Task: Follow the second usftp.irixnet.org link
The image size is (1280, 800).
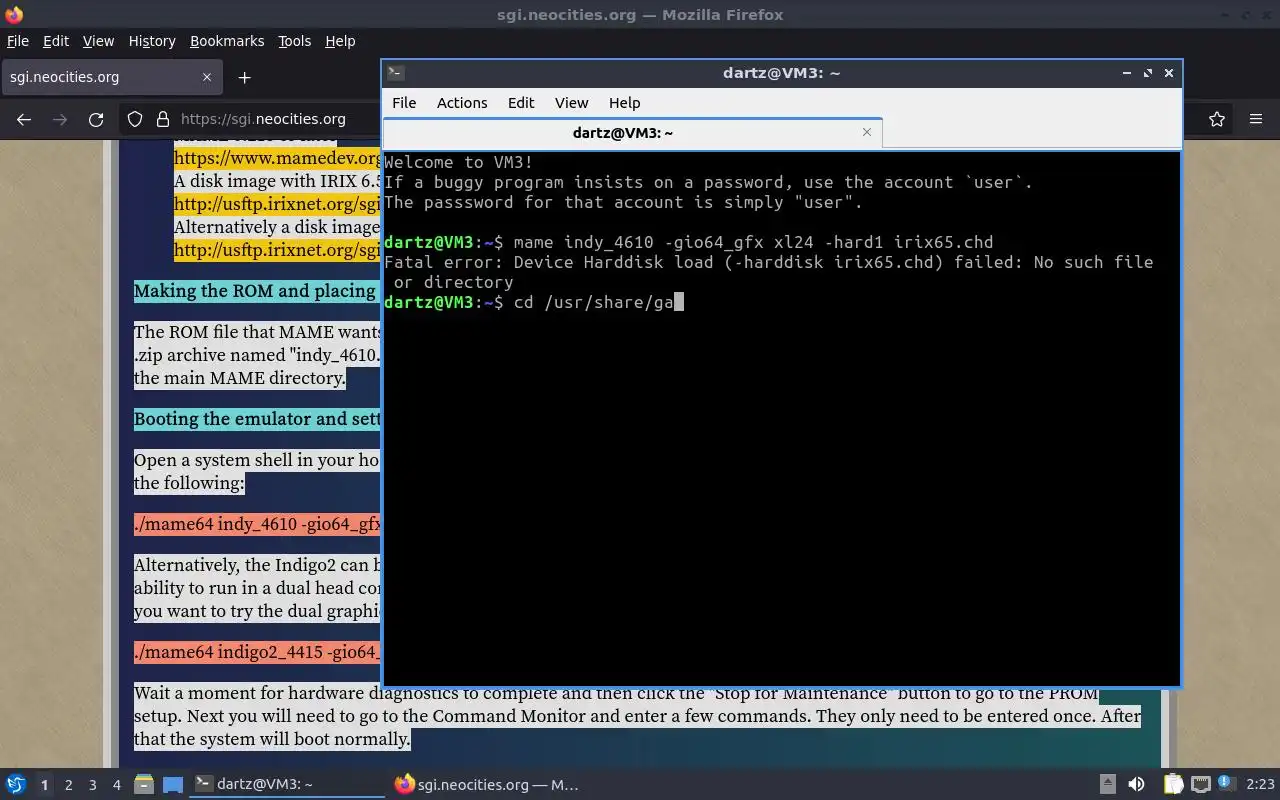Action: [x=277, y=250]
